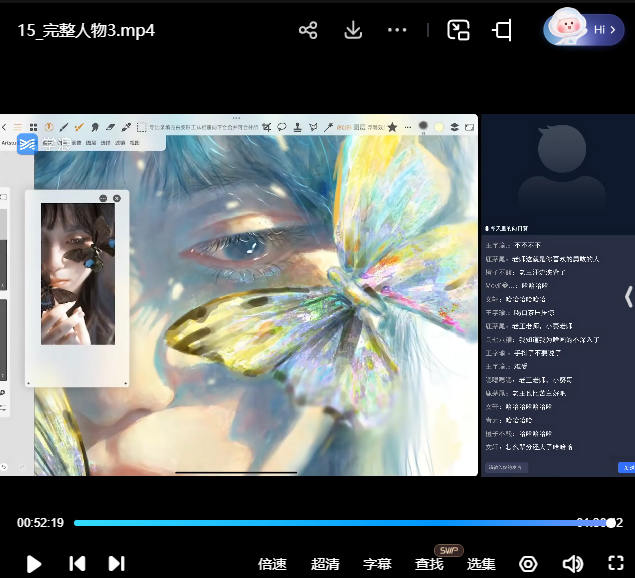Click the circular settings icon in player bar
The height and width of the screenshot is (578, 635).
528,564
